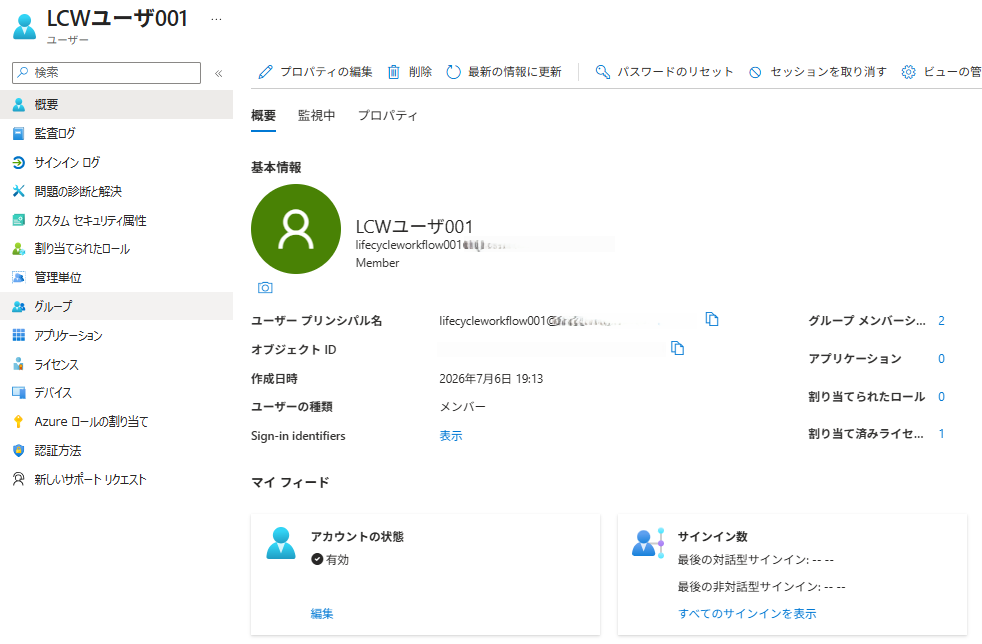Click the サインイン数 card icon
The image size is (982, 644).
648,543
